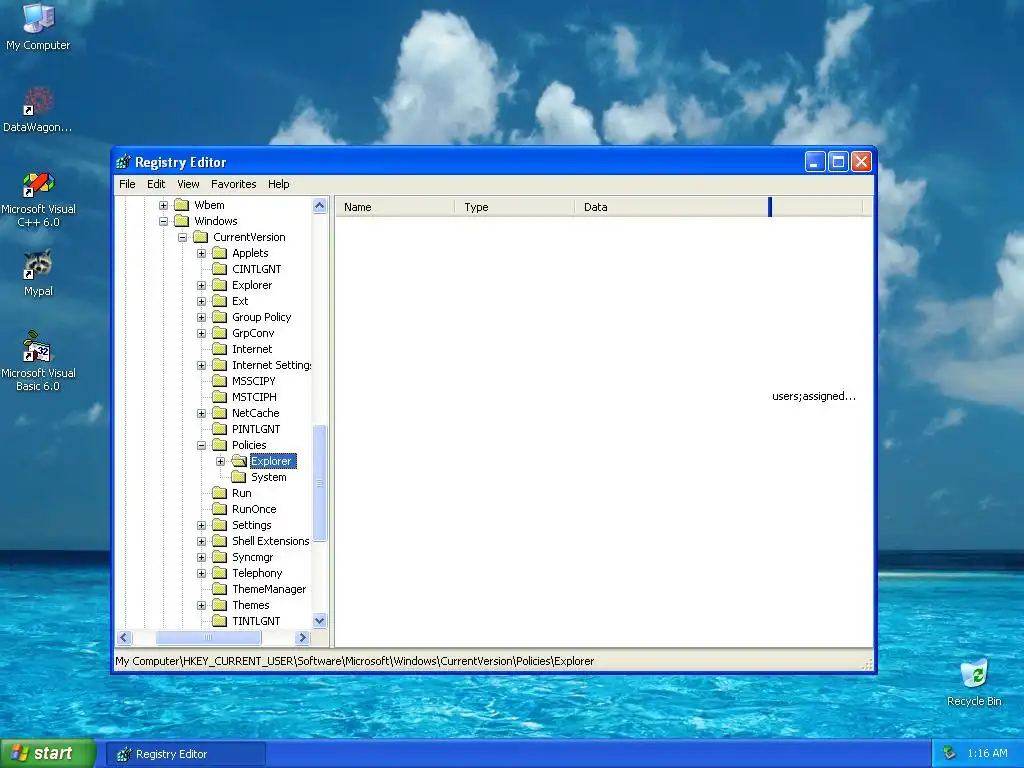Collapse the Windows tree node

pos(163,221)
